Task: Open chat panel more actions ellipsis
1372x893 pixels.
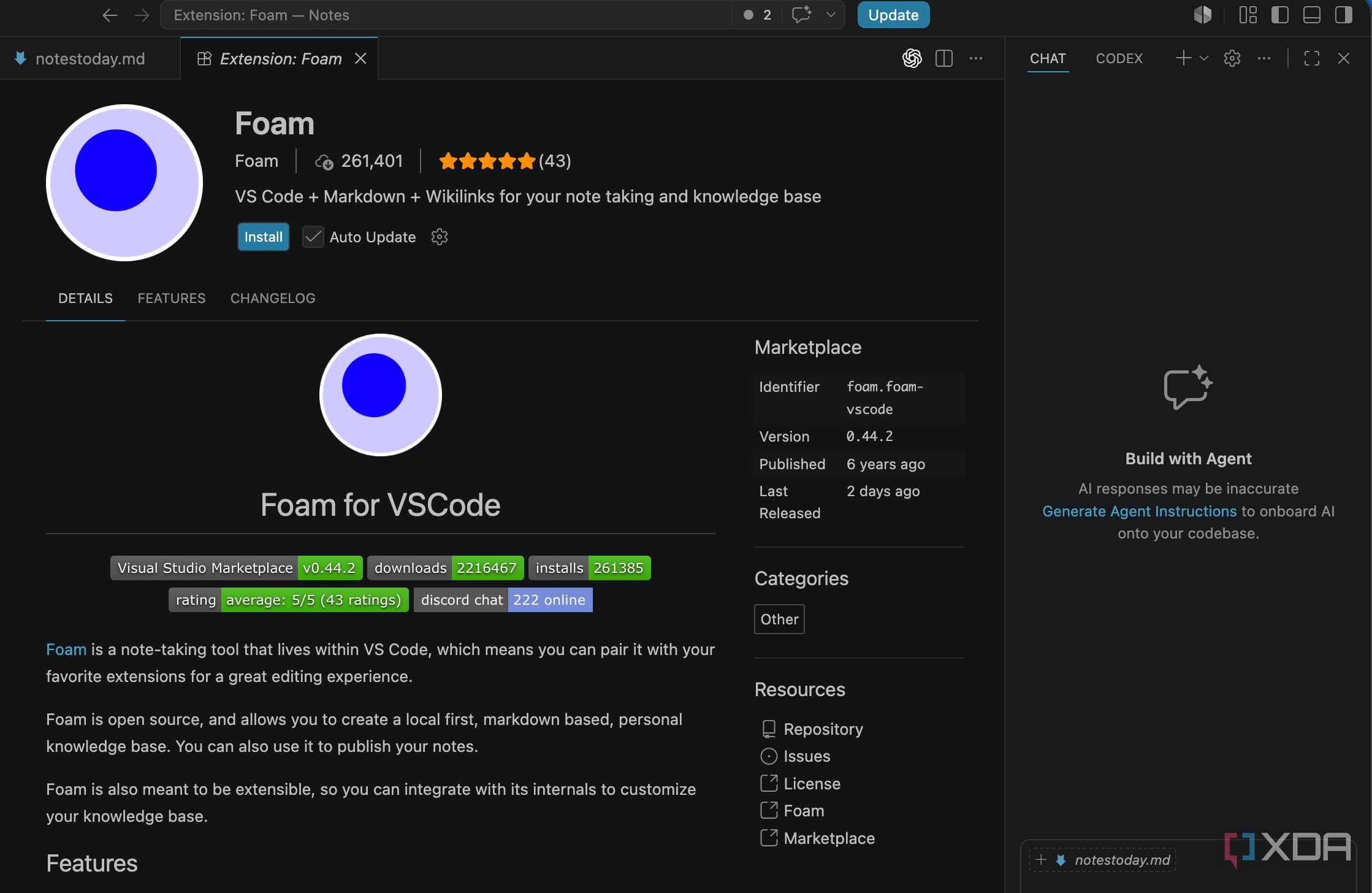Action: pos(1264,58)
